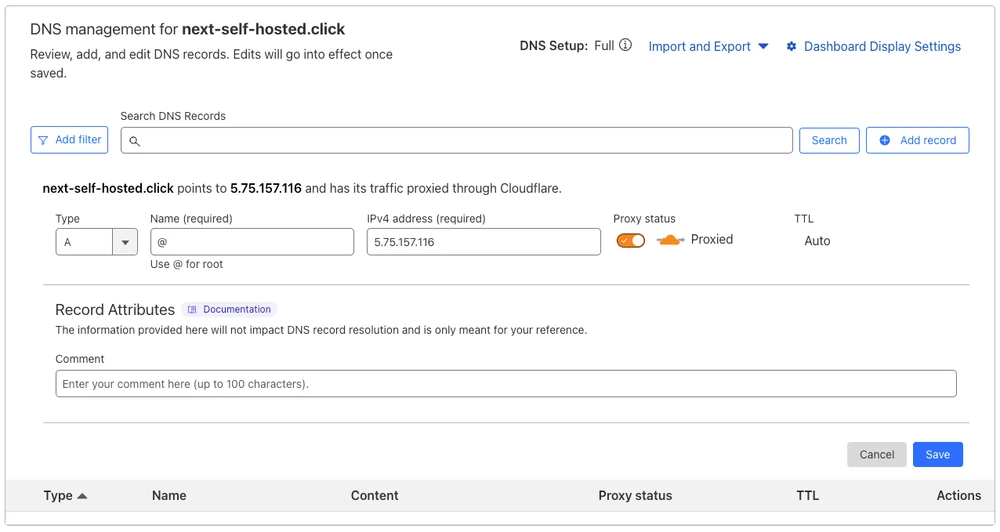Click the magnifier icon in search box
1000x532 pixels.
[x=134, y=141]
